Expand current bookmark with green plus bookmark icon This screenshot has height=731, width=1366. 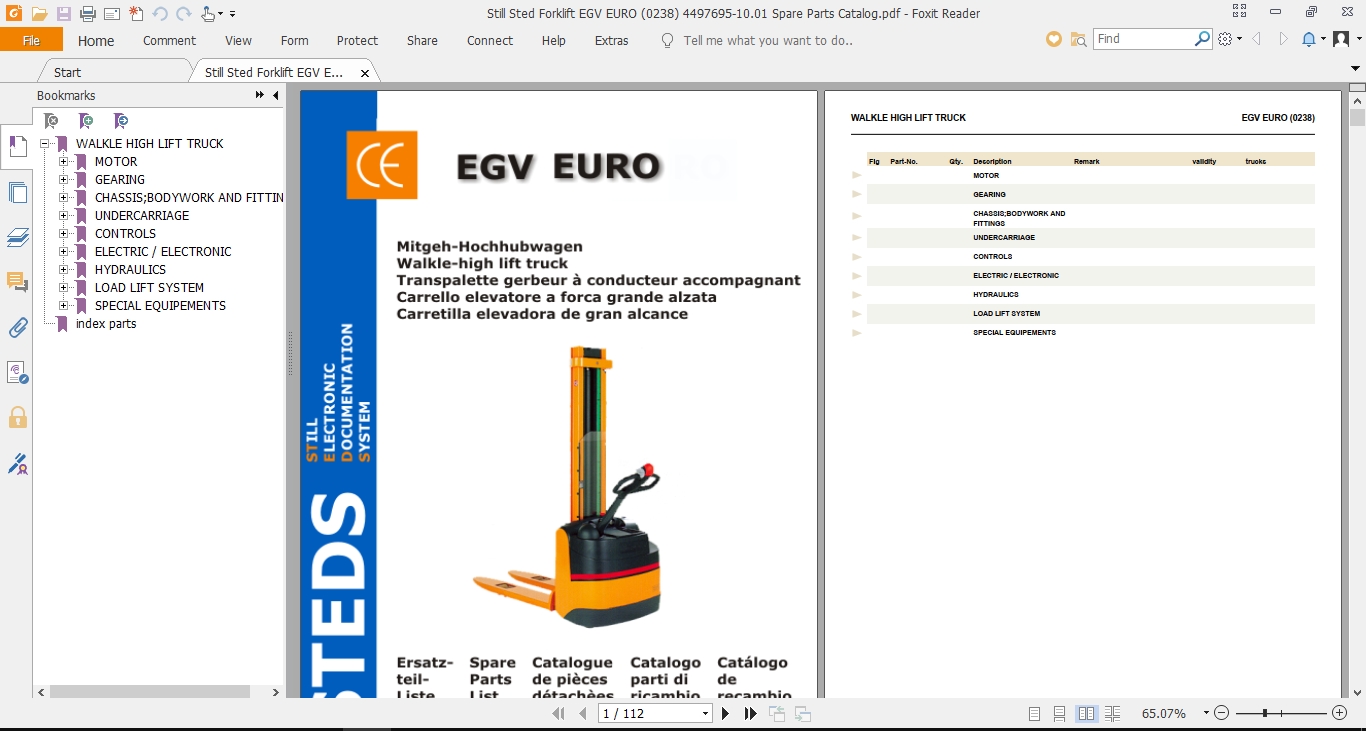(x=87, y=121)
